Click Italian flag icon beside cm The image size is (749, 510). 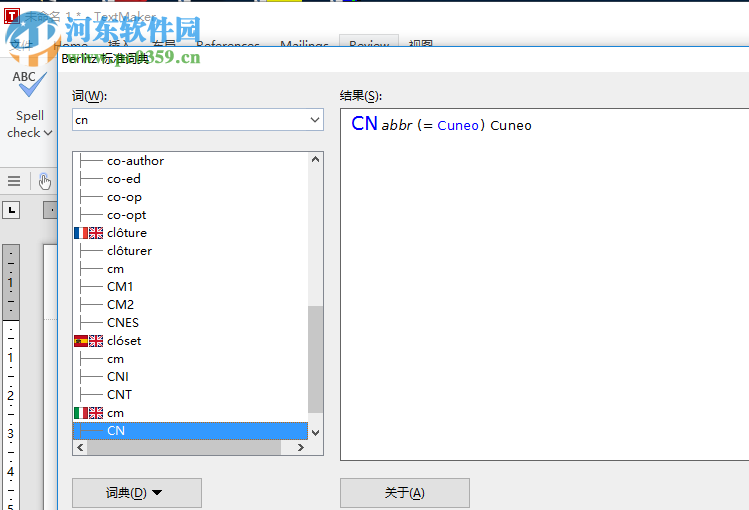(81, 413)
